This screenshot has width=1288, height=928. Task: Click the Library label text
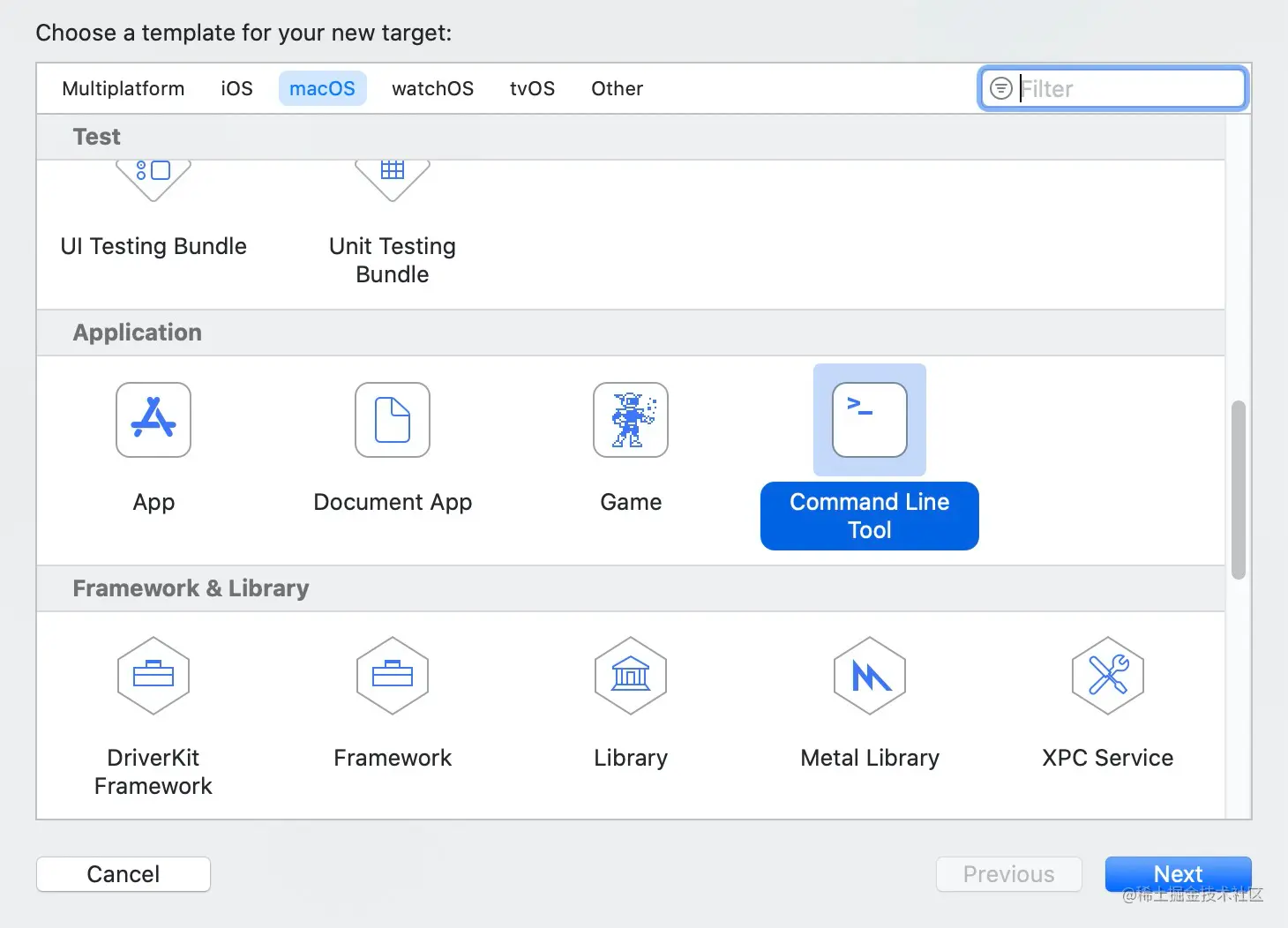pyautogui.click(x=631, y=758)
